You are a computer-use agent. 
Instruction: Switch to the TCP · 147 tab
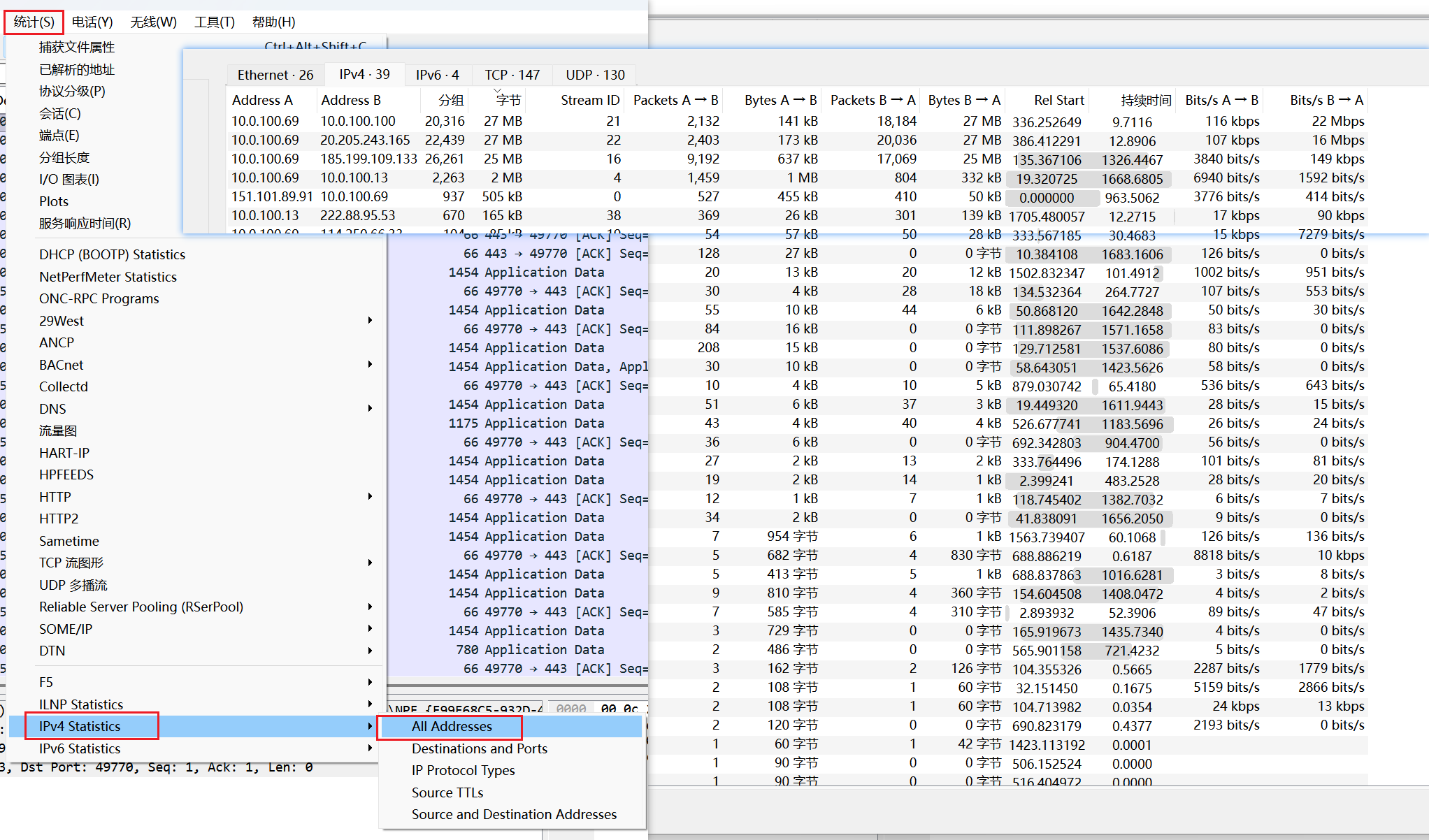pyautogui.click(x=512, y=75)
